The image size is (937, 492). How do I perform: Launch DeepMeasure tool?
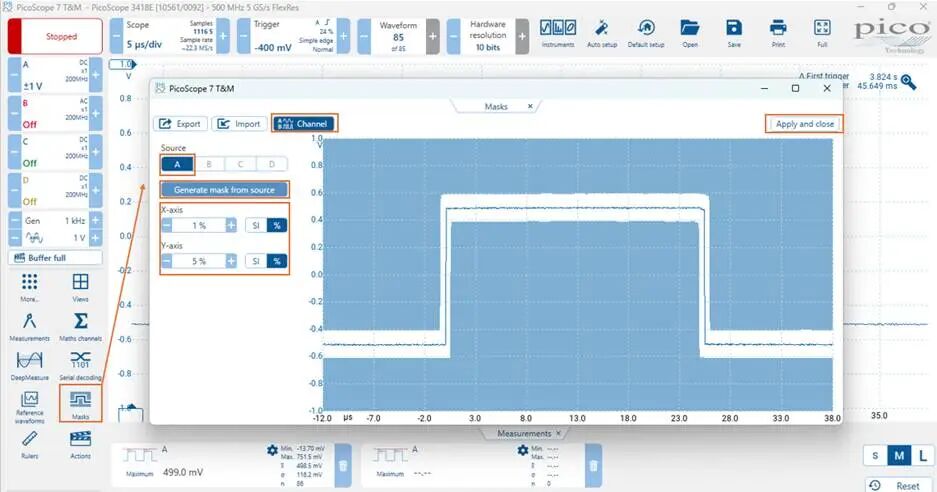point(29,366)
